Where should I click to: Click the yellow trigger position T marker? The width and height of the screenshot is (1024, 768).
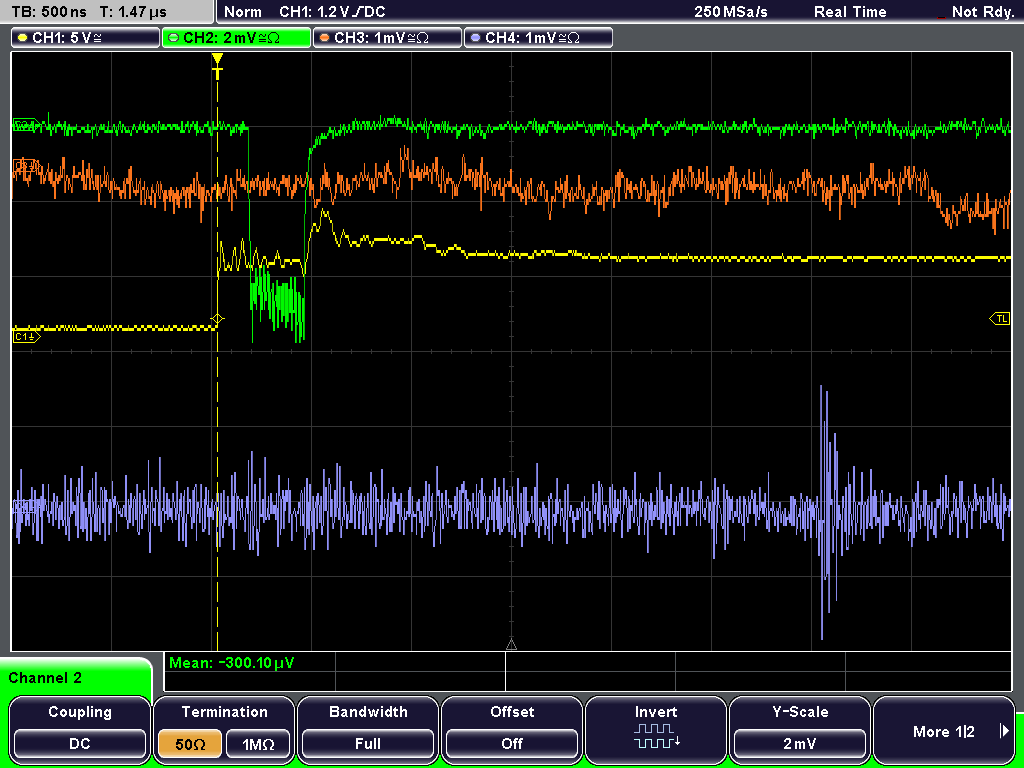217,67
